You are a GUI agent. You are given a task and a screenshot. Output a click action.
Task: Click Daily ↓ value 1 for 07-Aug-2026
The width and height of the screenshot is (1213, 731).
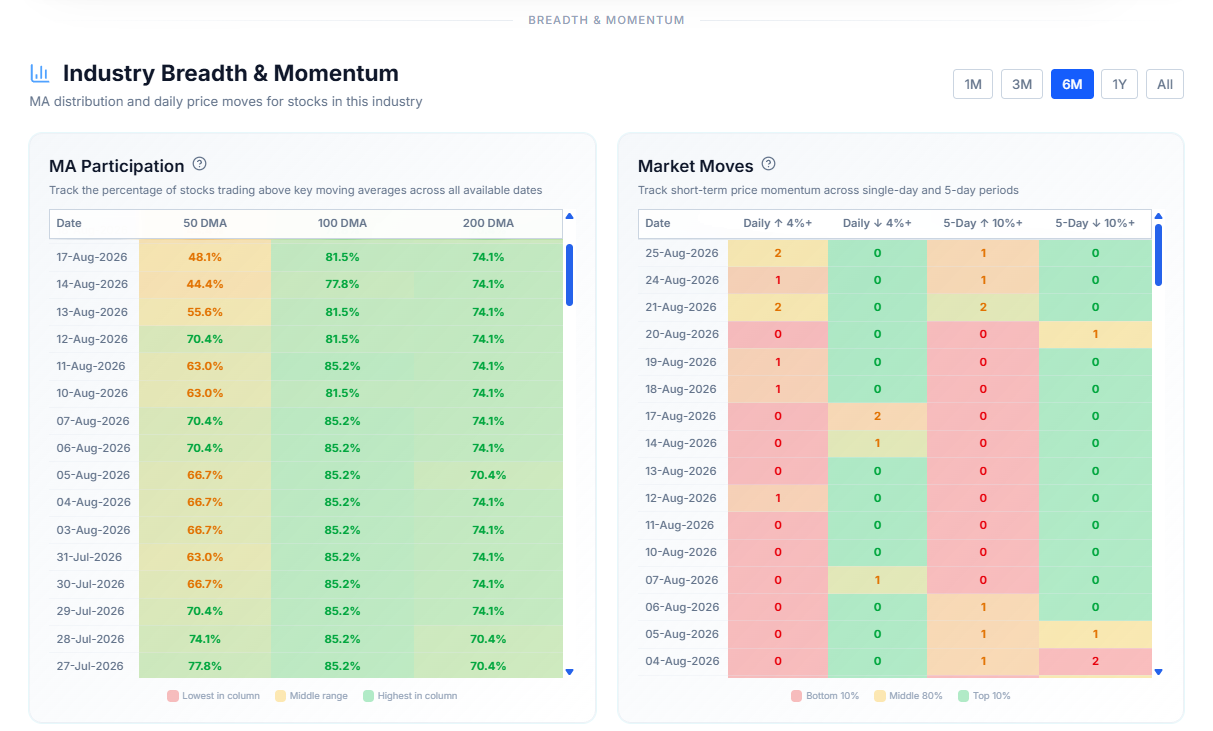(x=877, y=580)
